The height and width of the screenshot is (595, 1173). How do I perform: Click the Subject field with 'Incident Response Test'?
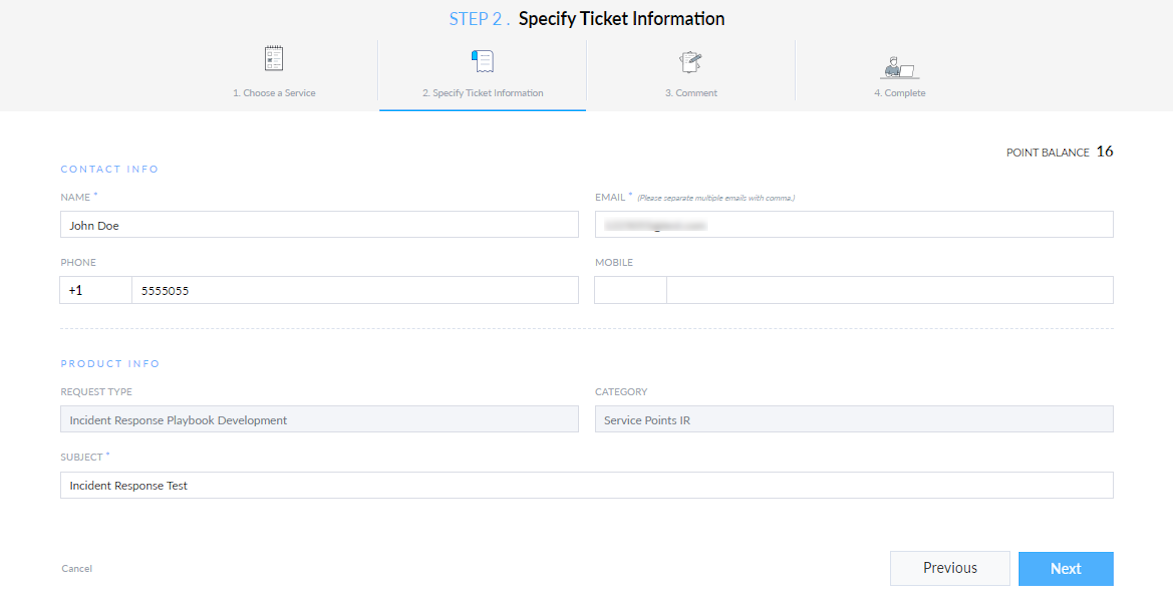click(586, 485)
